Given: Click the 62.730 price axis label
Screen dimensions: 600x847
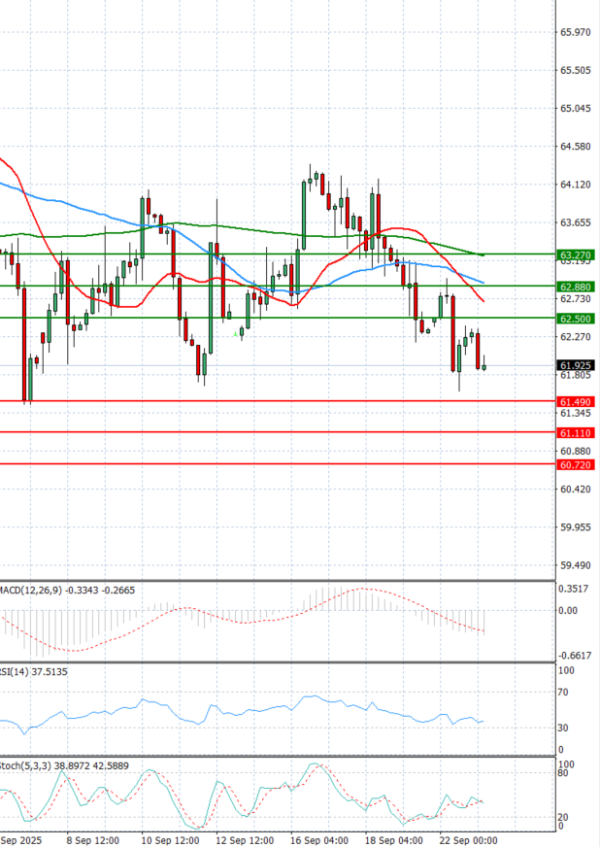Looking at the screenshot, I should [x=576, y=299].
